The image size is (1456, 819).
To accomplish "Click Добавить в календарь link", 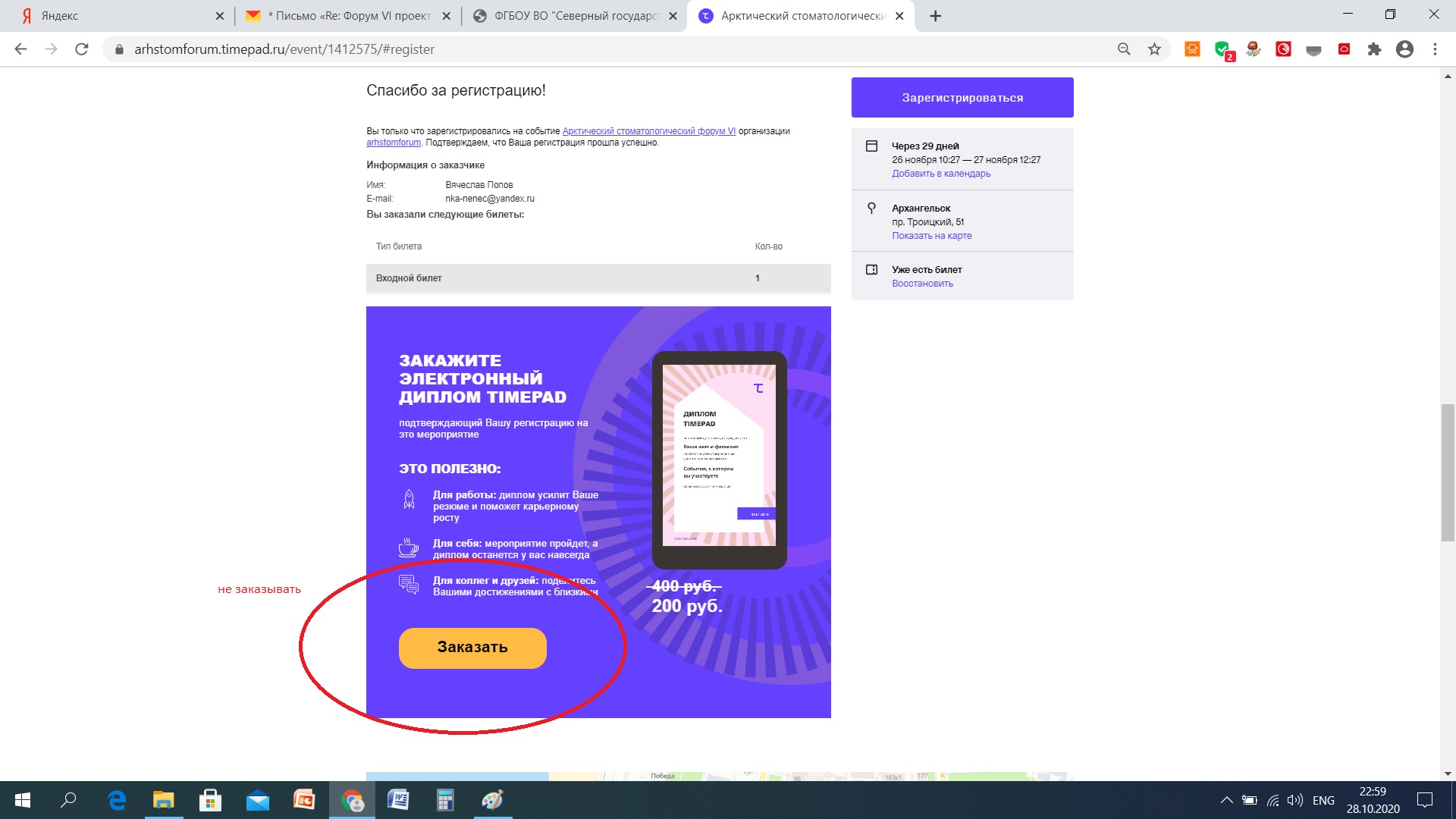I will (941, 174).
